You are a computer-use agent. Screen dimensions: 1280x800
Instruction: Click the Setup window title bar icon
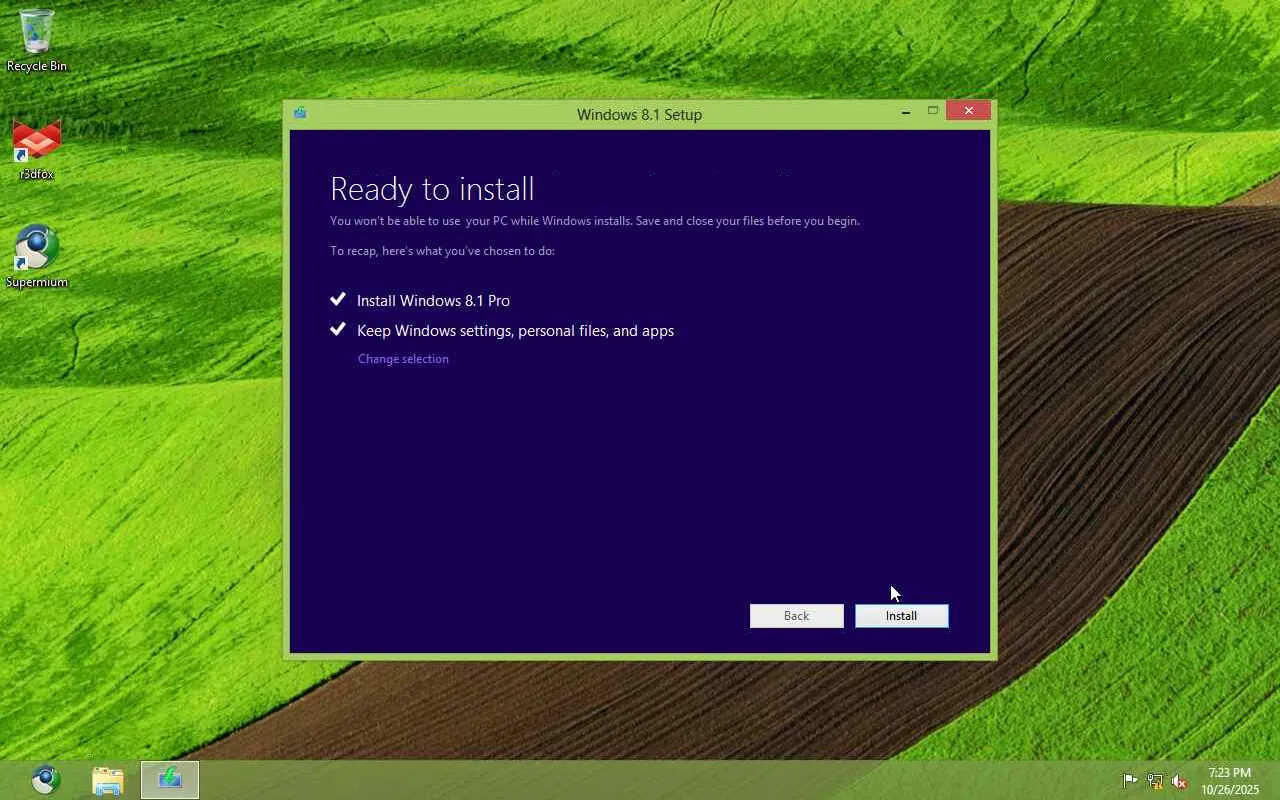300,113
